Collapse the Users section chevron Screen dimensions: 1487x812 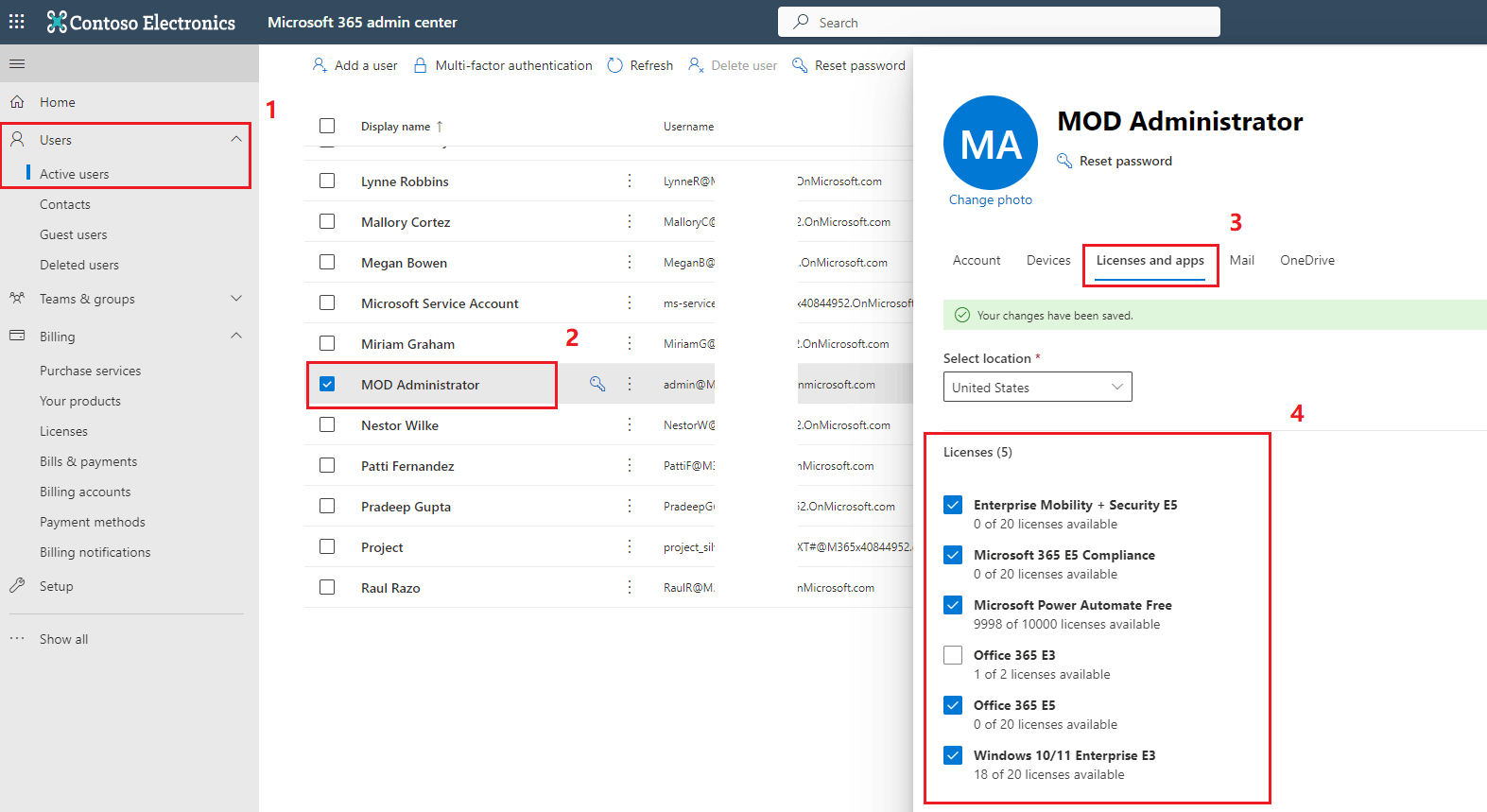[236, 139]
